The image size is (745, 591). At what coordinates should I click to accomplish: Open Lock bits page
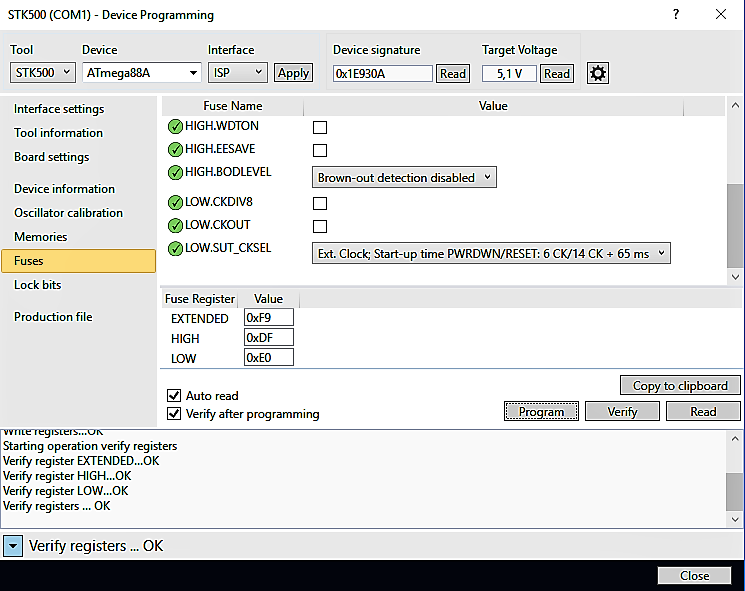click(x=38, y=285)
